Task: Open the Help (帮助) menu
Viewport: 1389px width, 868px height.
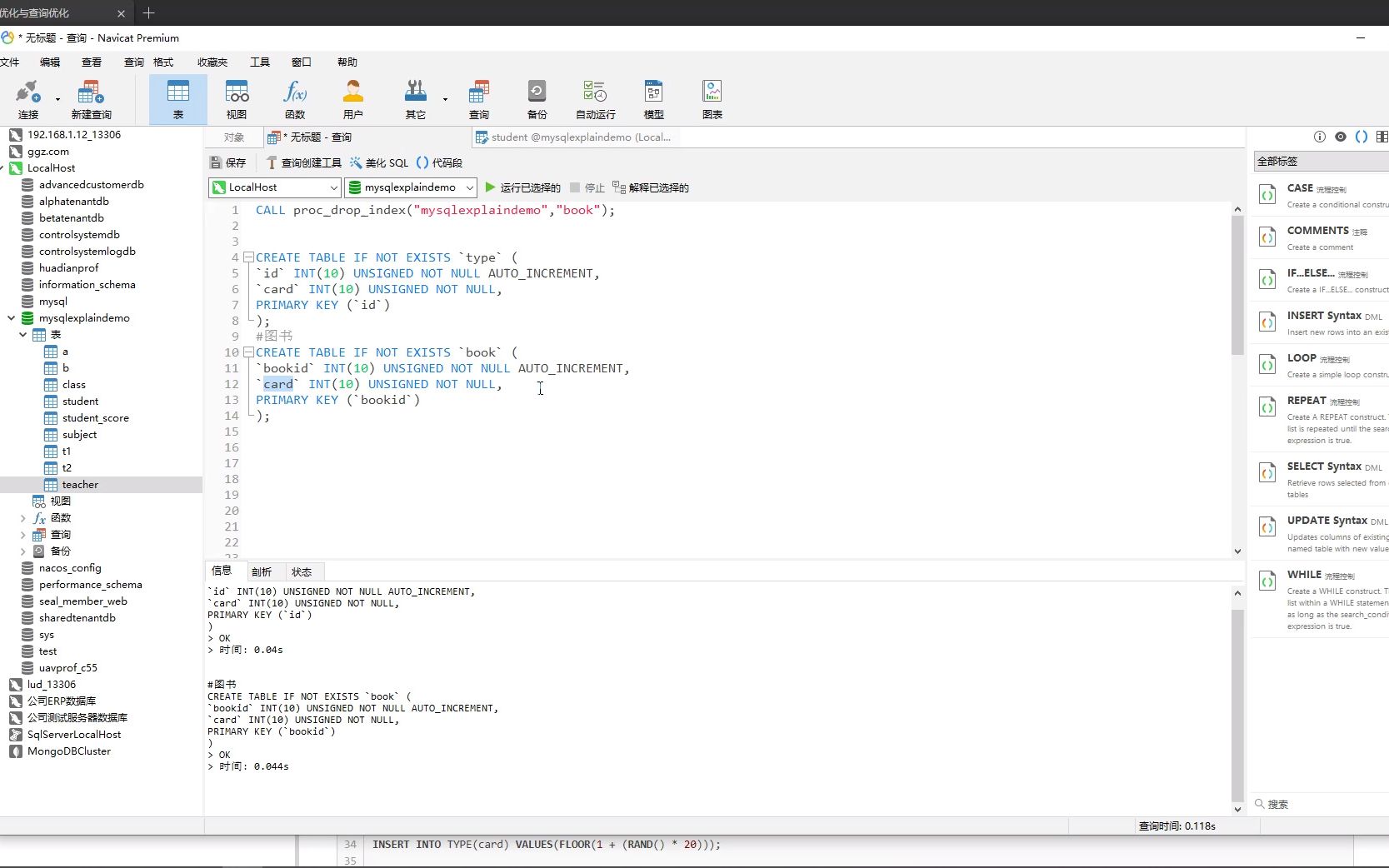Action: pyautogui.click(x=347, y=62)
